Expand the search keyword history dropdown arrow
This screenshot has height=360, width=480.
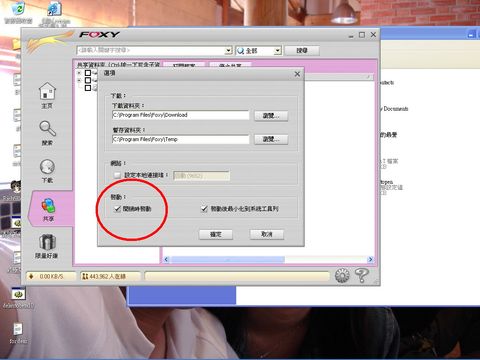coord(228,51)
